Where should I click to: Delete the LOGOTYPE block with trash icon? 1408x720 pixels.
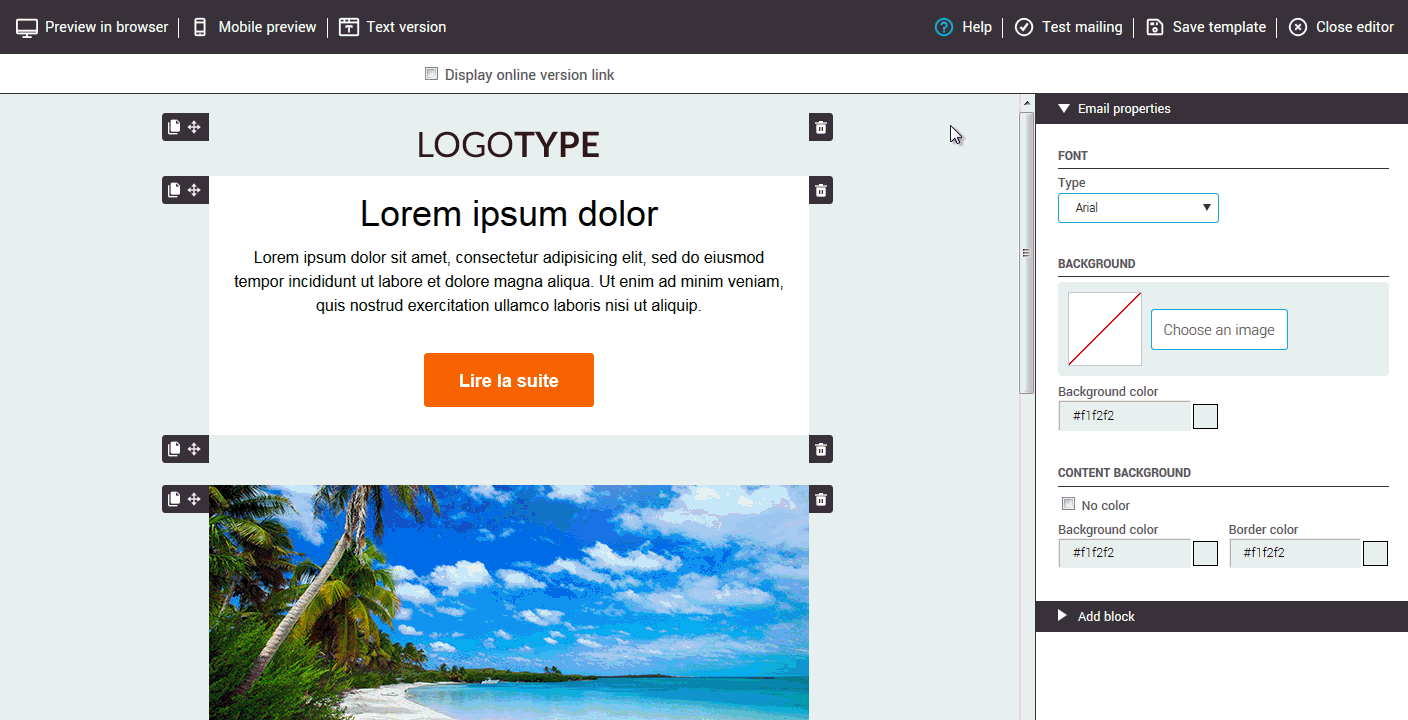[x=821, y=127]
